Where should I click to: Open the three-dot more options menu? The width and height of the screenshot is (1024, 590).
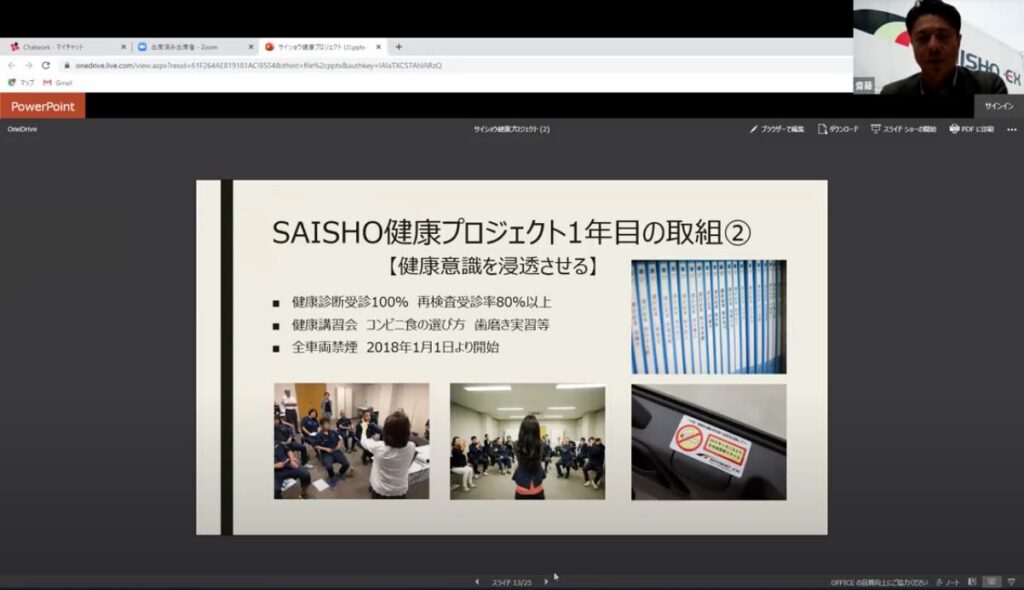point(1012,129)
